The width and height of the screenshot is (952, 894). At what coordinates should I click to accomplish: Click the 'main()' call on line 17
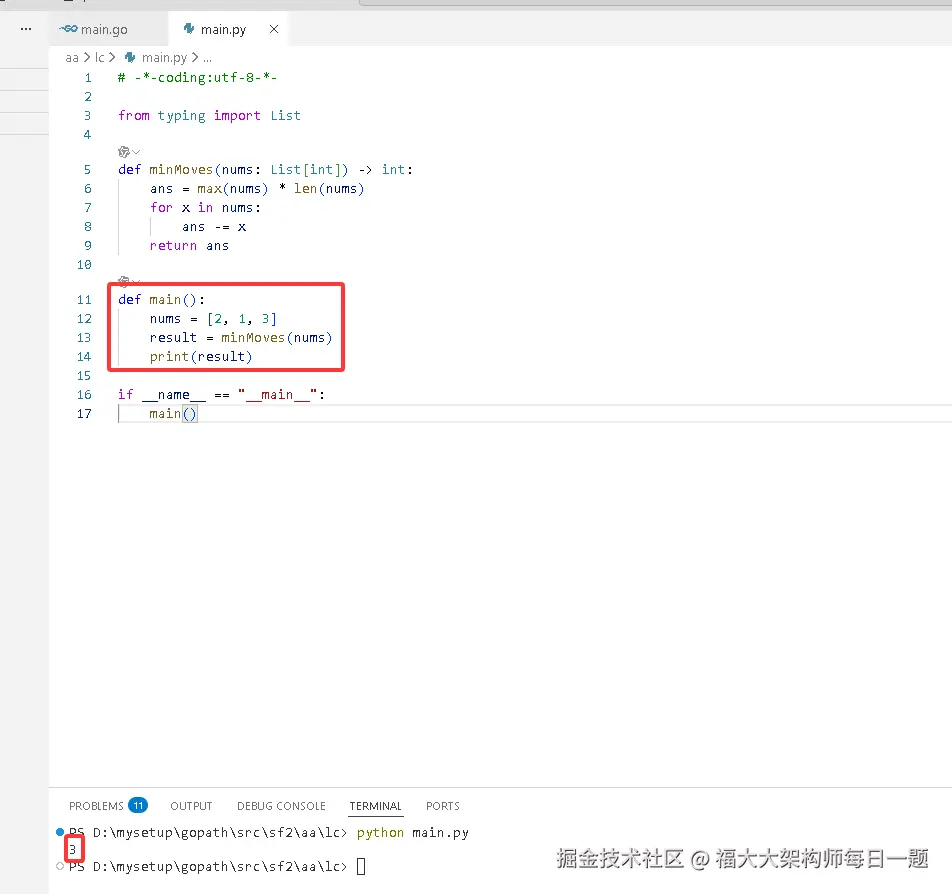click(173, 414)
